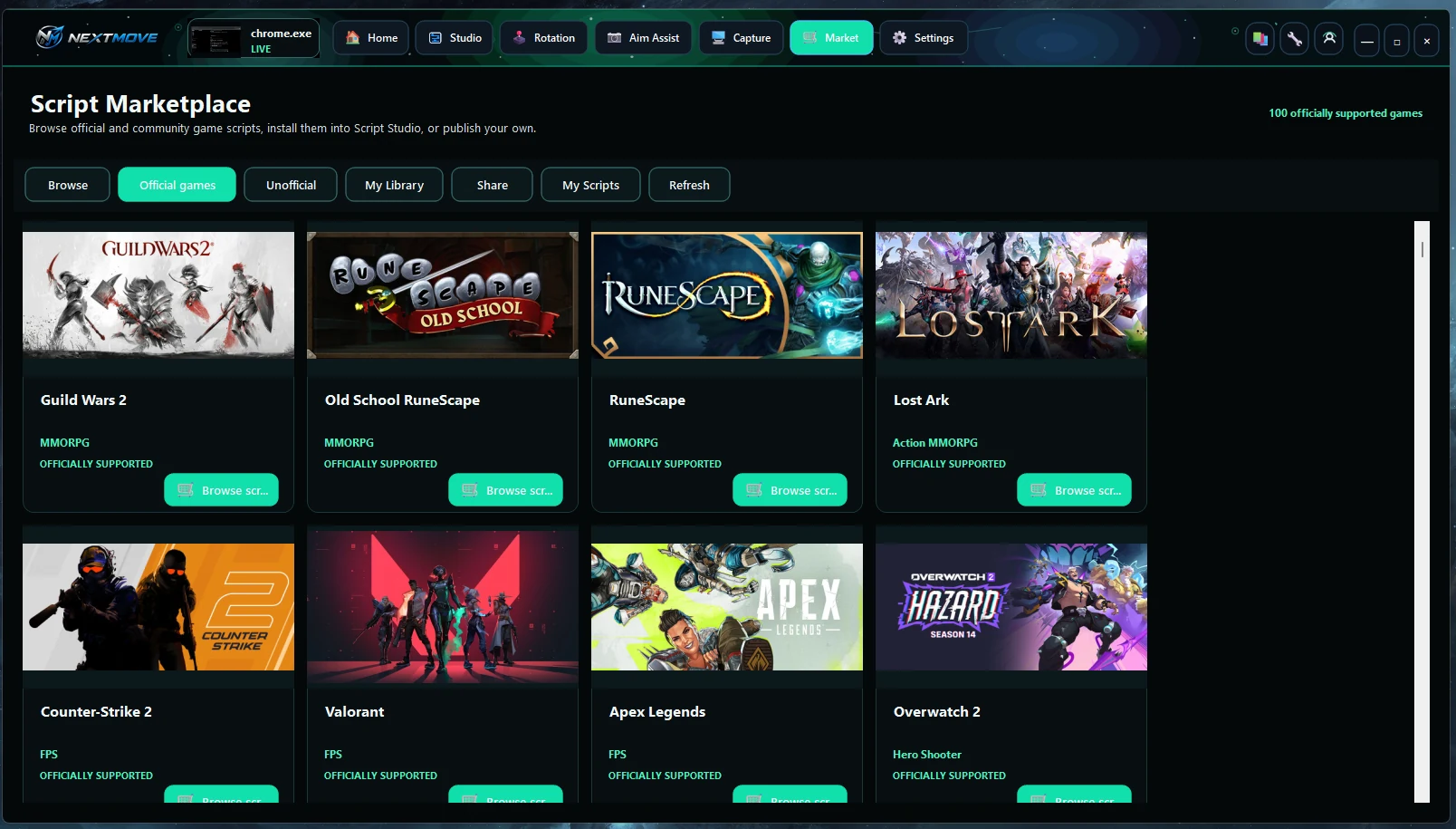1456x829 pixels.
Task: Browse scripts for Guild Wars 2
Action: 222,490
